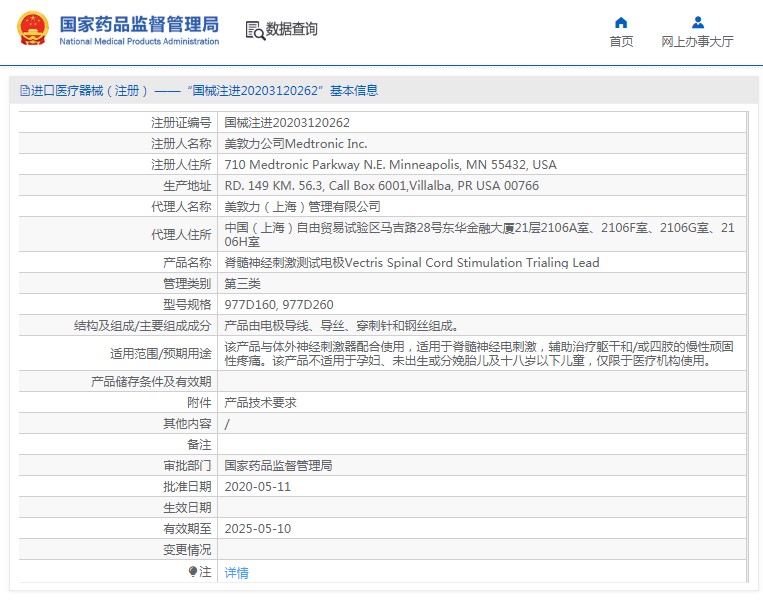The image size is (763, 600).
Task: Click National Medical Products Administration subtitle
Action: tap(139, 41)
